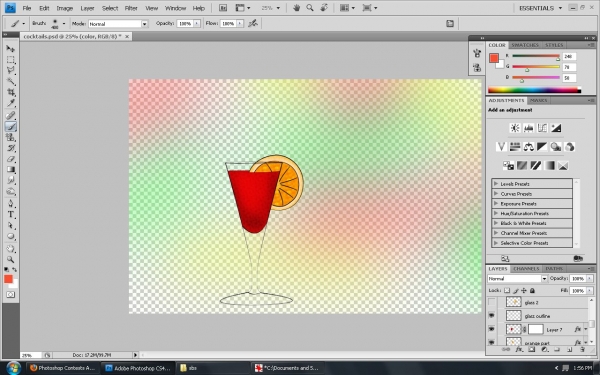Select the Crop tool
The height and width of the screenshot is (375, 600).
11,92
